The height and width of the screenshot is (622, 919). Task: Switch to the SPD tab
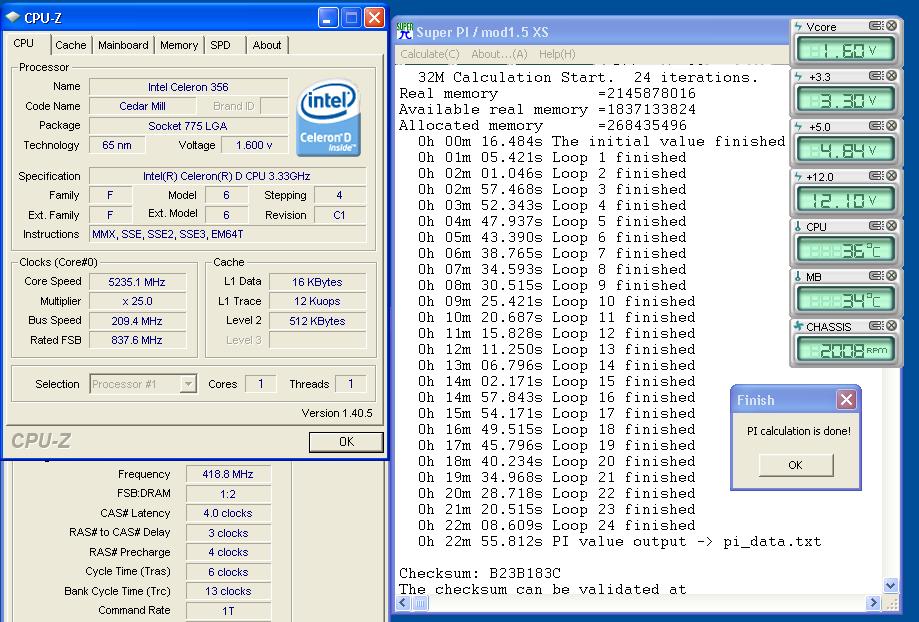(x=220, y=45)
